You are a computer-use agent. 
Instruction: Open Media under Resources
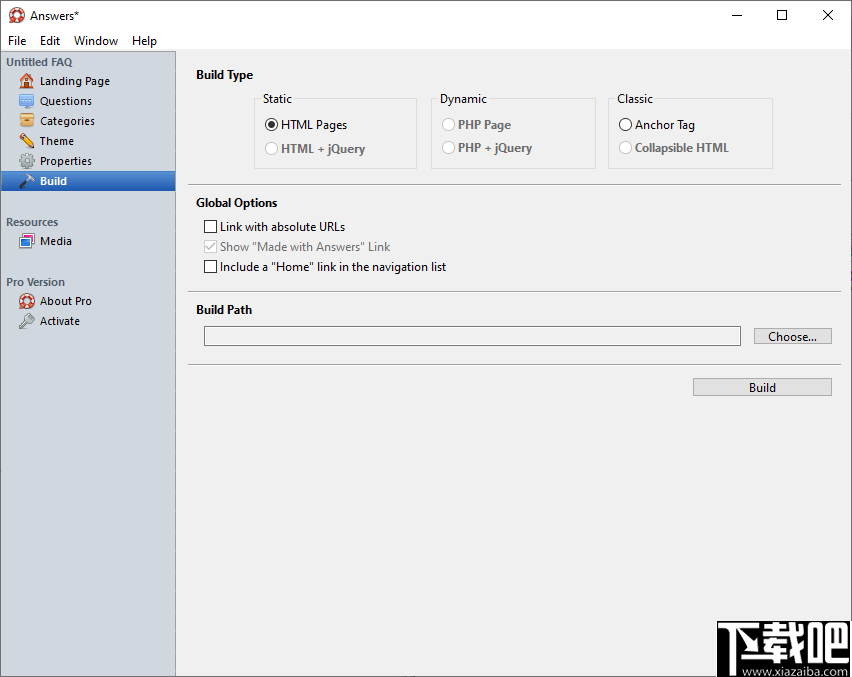88,241
